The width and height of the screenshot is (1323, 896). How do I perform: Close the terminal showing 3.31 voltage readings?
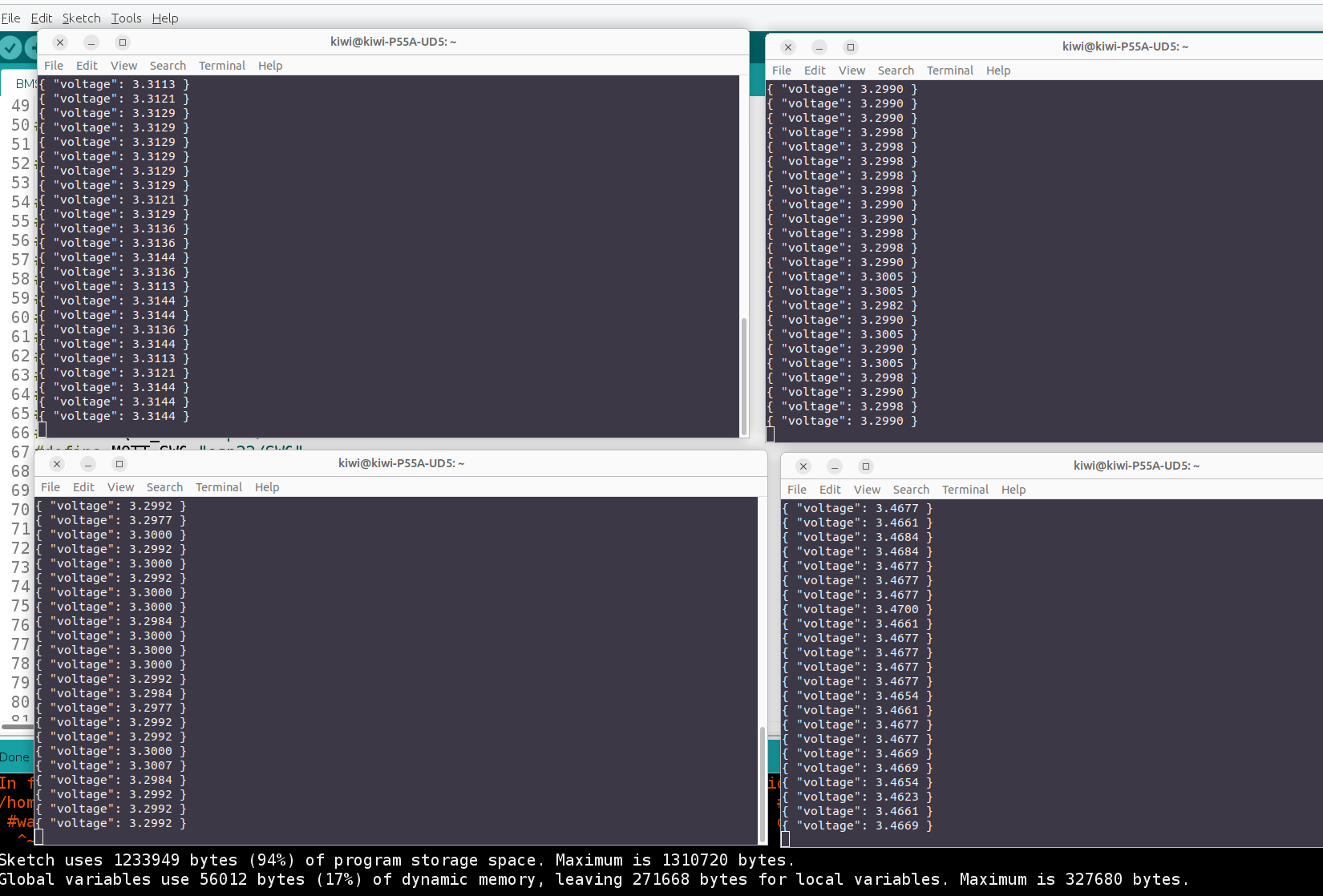click(x=60, y=42)
